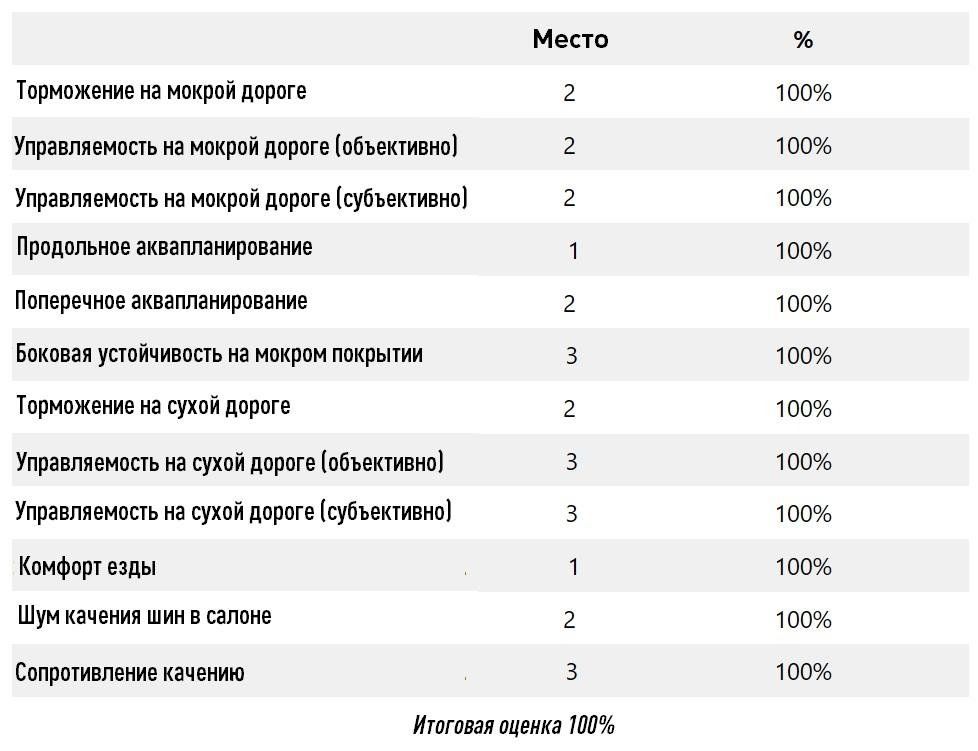
Task: Select Боковая устойчивость на мокром покрытии
Action: [x=219, y=354]
